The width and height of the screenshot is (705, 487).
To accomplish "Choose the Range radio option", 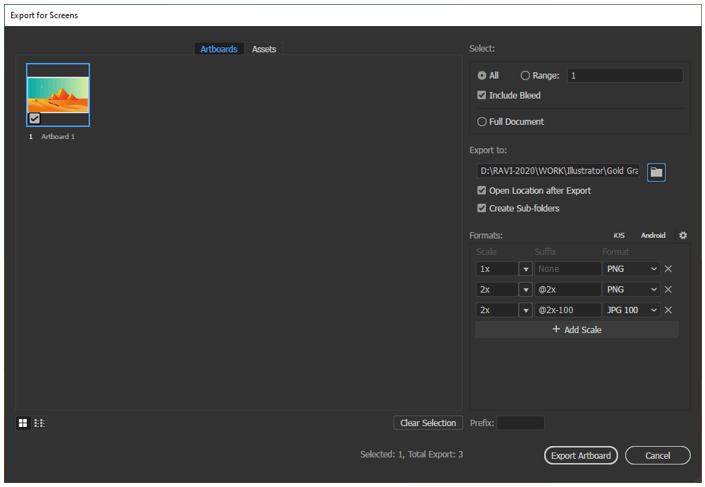I will (x=525, y=76).
